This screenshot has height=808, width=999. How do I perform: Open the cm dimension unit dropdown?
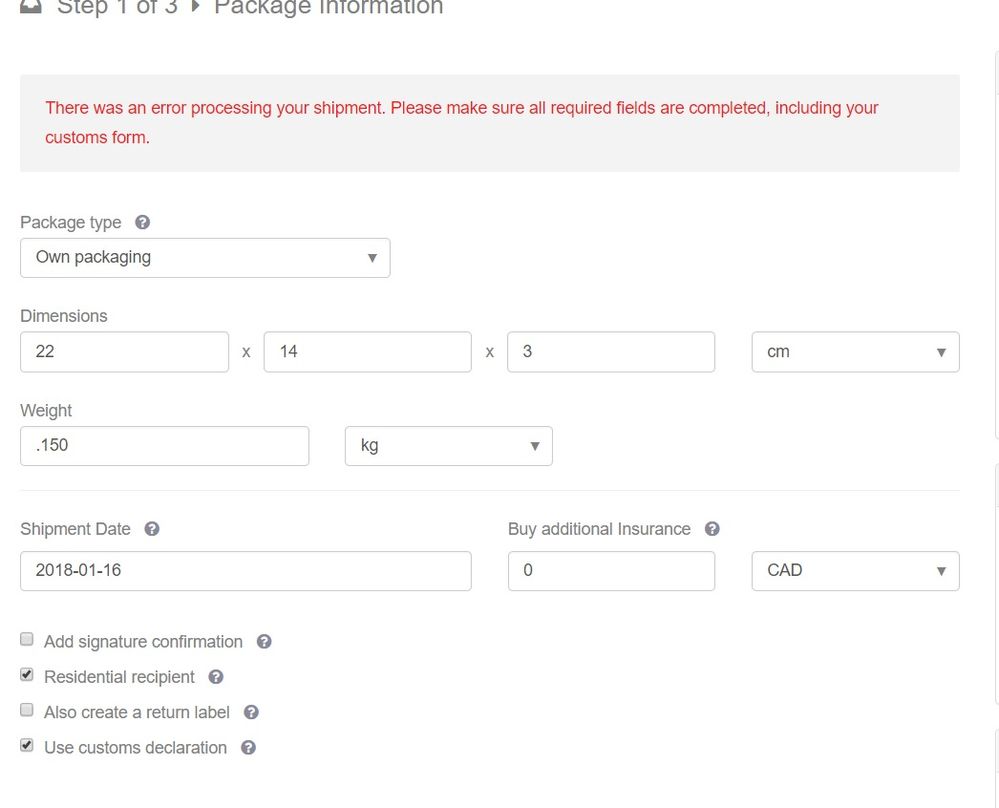coord(855,352)
